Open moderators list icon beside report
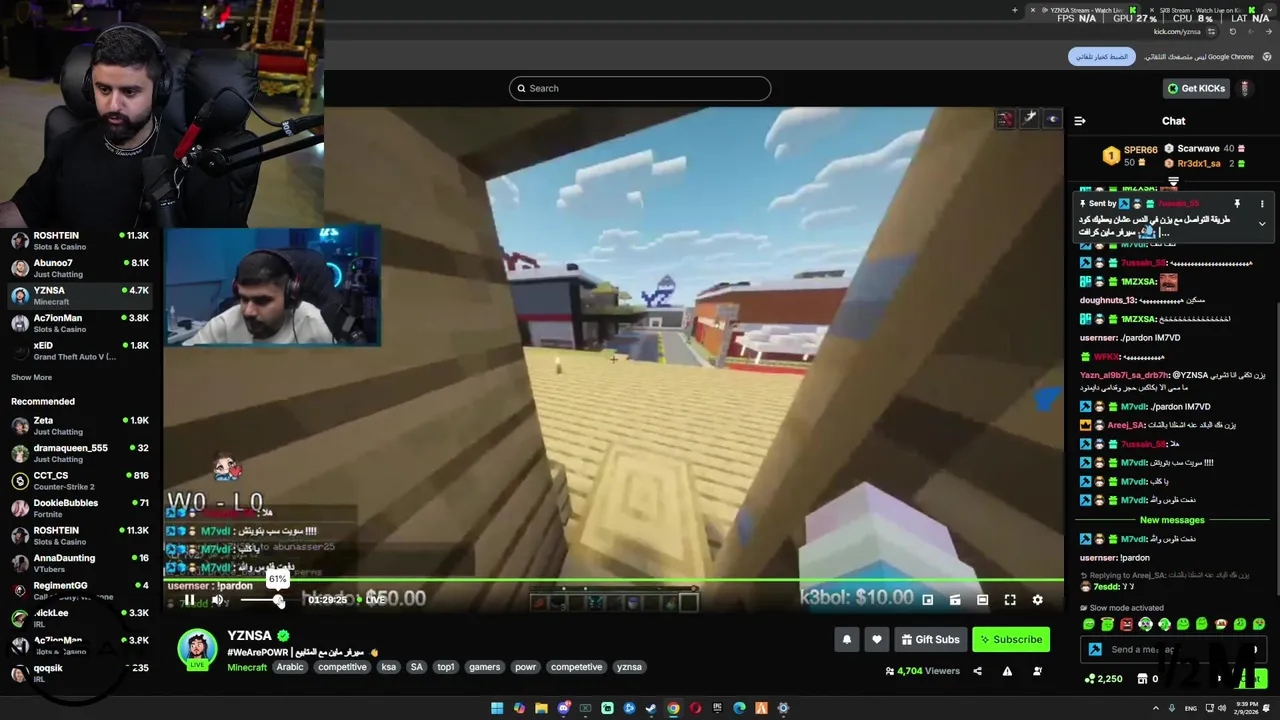Image resolution: width=1280 pixels, height=720 pixels. pos(1037,671)
